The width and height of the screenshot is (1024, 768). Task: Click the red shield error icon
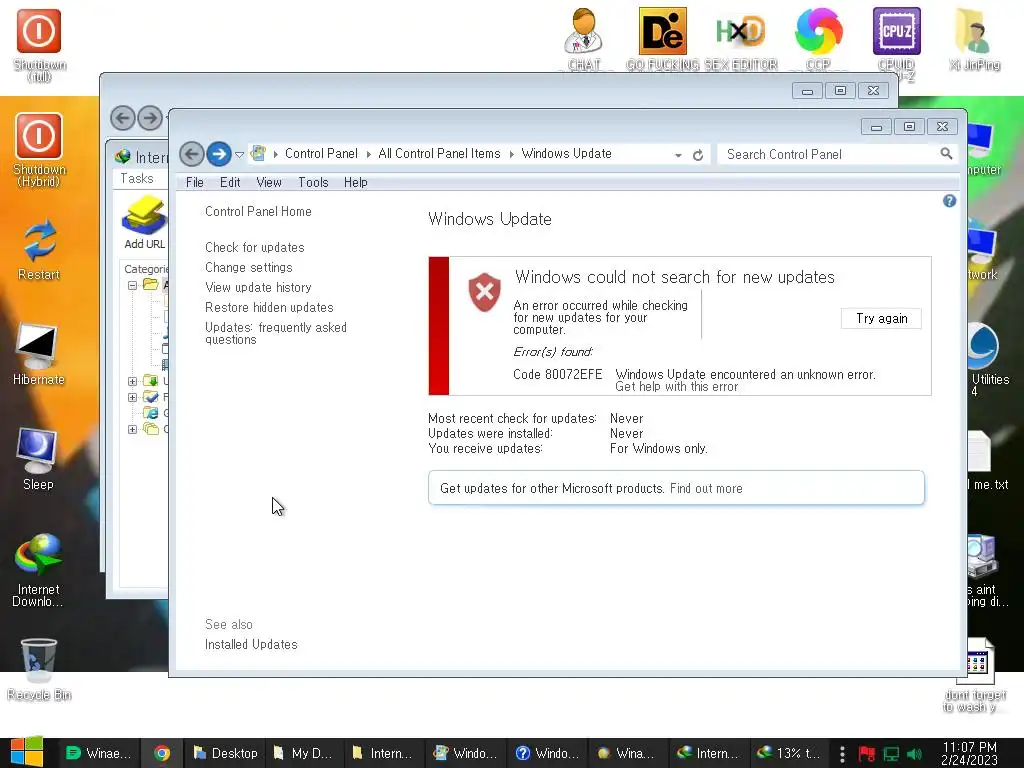(485, 292)
